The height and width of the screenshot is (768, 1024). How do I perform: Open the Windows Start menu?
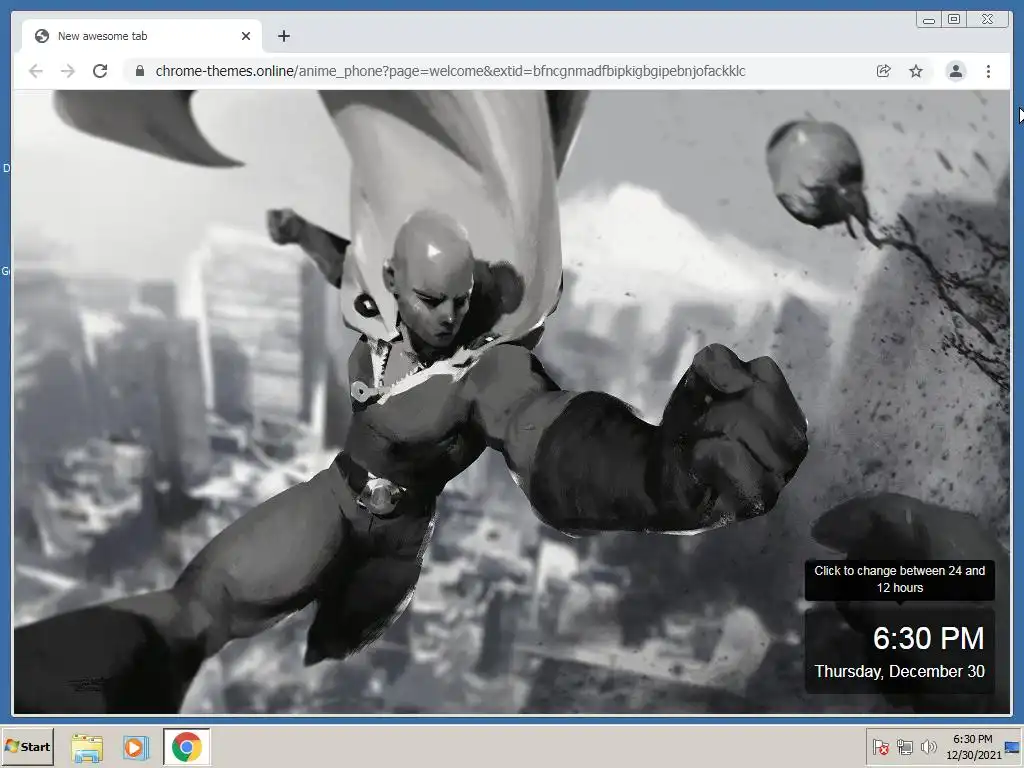[x=27, y=747]
